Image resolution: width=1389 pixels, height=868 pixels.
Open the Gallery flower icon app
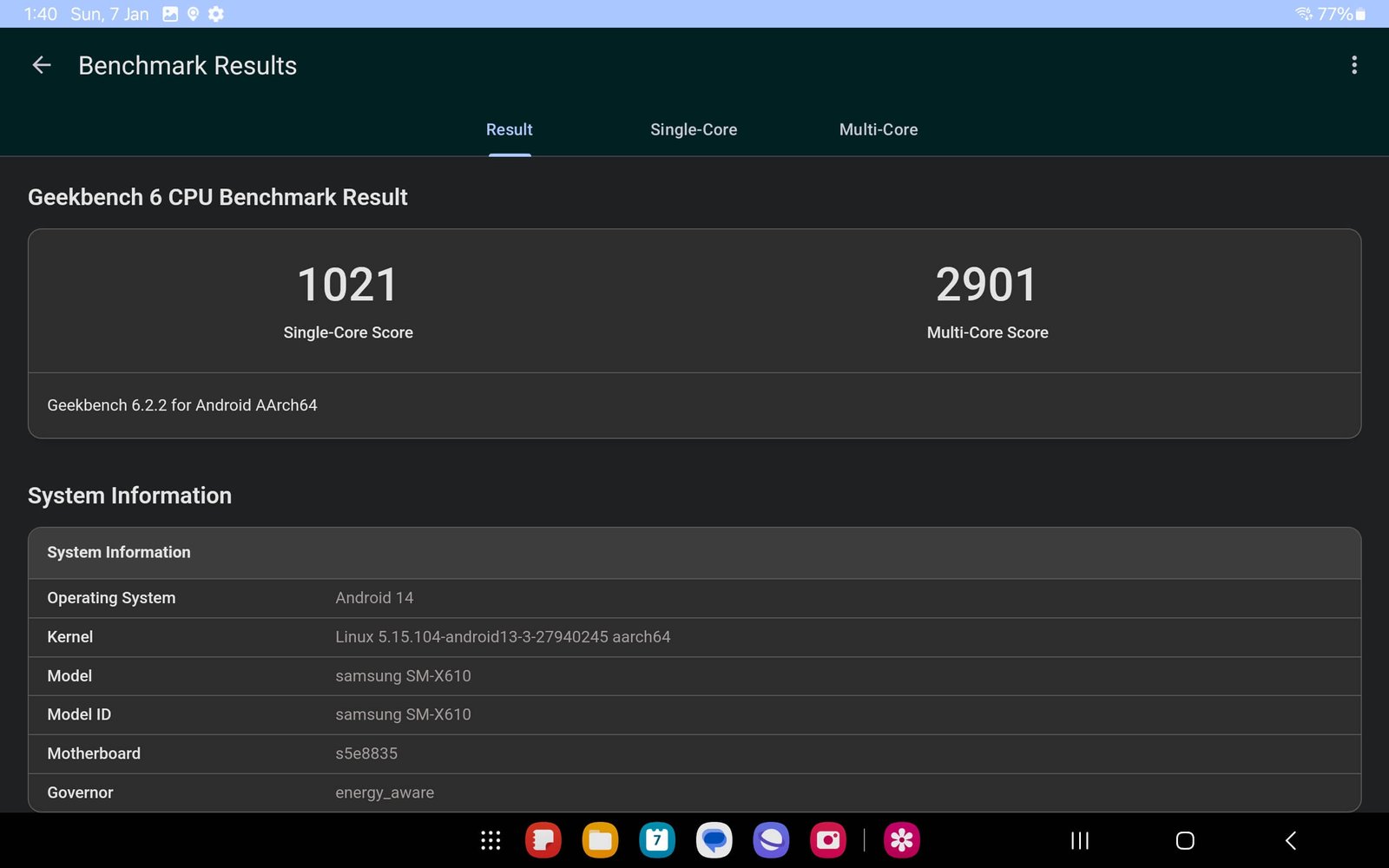pyautogui.click(x=902, y=840)
